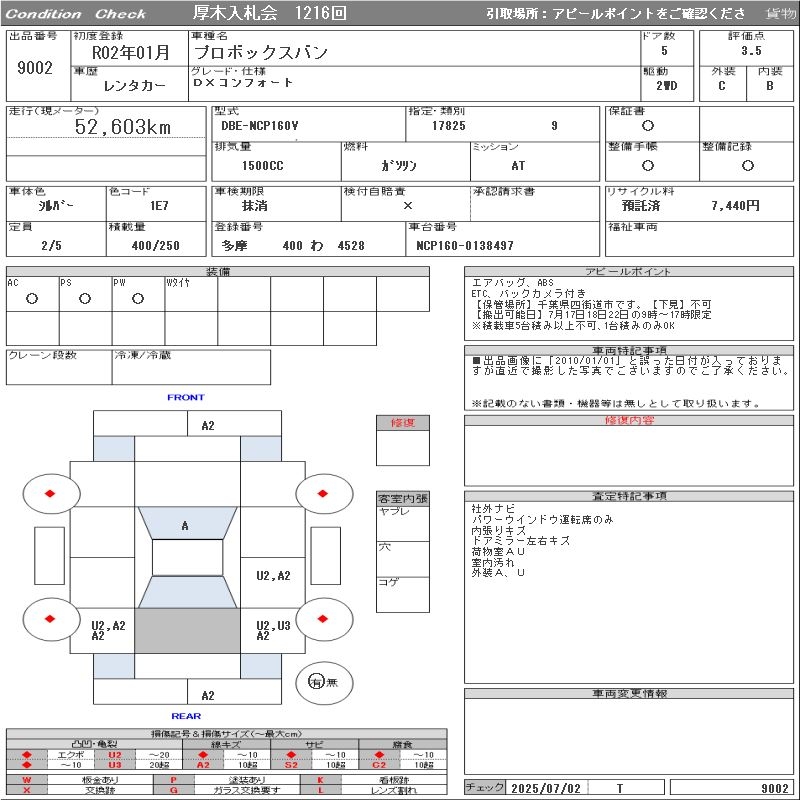Click lot number 9002 under 出品番号

click(35, 67)
